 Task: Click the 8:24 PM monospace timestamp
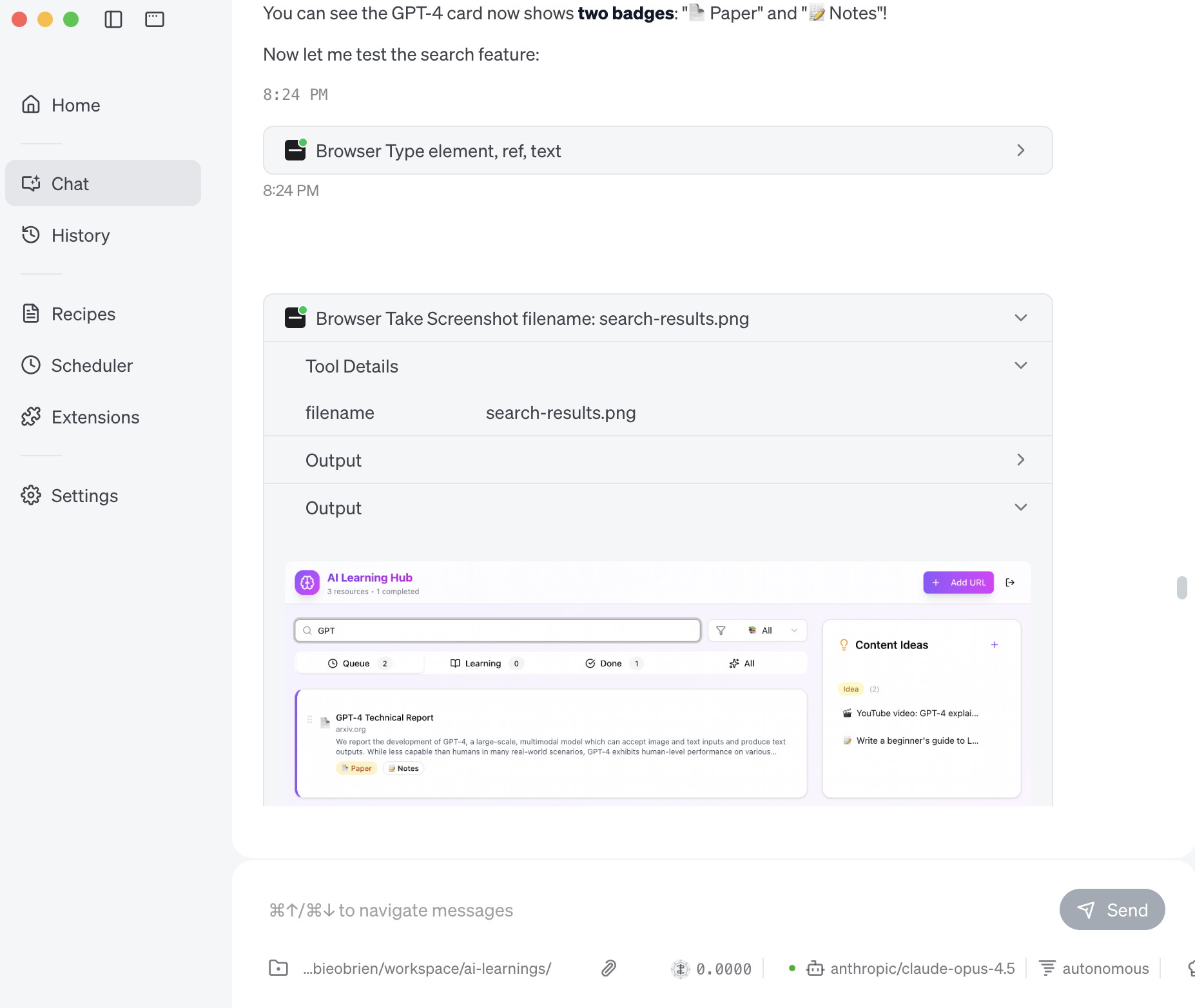click(x=295, y=95)
